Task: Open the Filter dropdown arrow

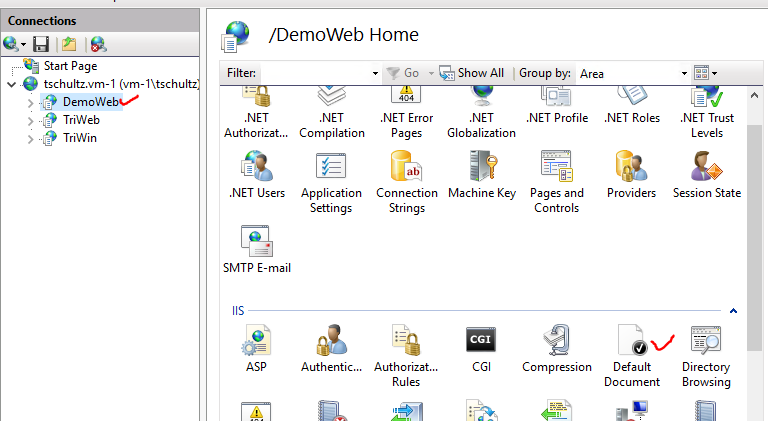Action: click(x=375, y=73)
